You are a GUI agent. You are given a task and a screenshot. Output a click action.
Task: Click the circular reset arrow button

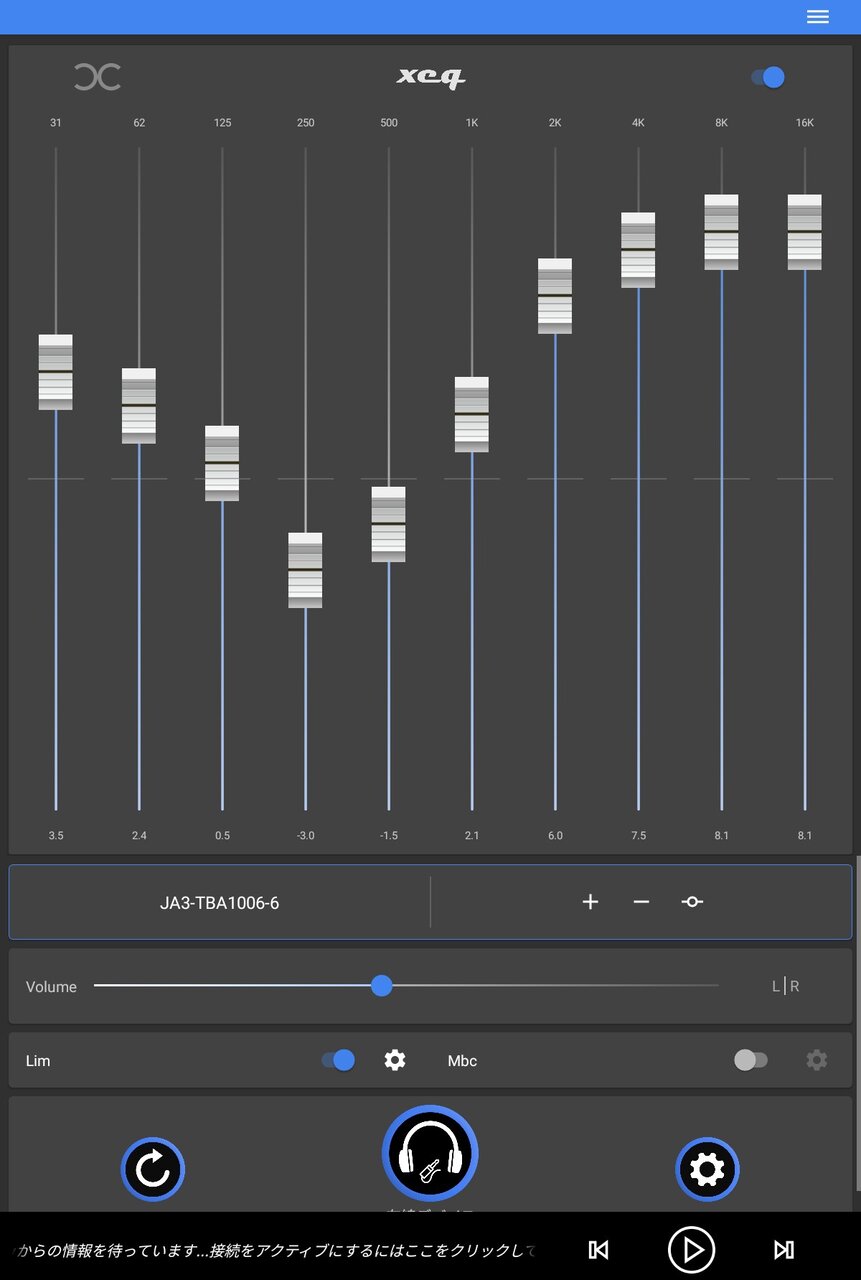153,1169
